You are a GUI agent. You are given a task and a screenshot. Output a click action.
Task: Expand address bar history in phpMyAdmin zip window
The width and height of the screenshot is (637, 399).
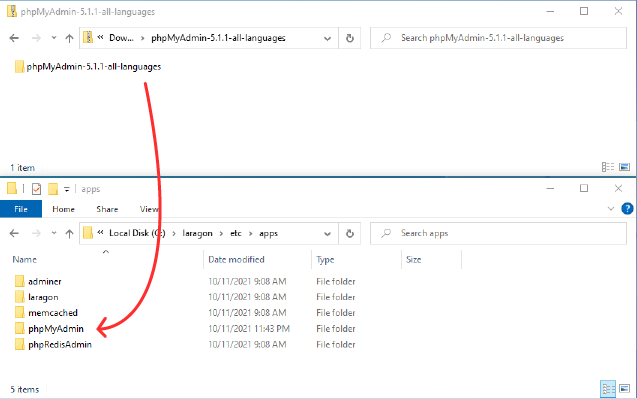coord(327,39)
